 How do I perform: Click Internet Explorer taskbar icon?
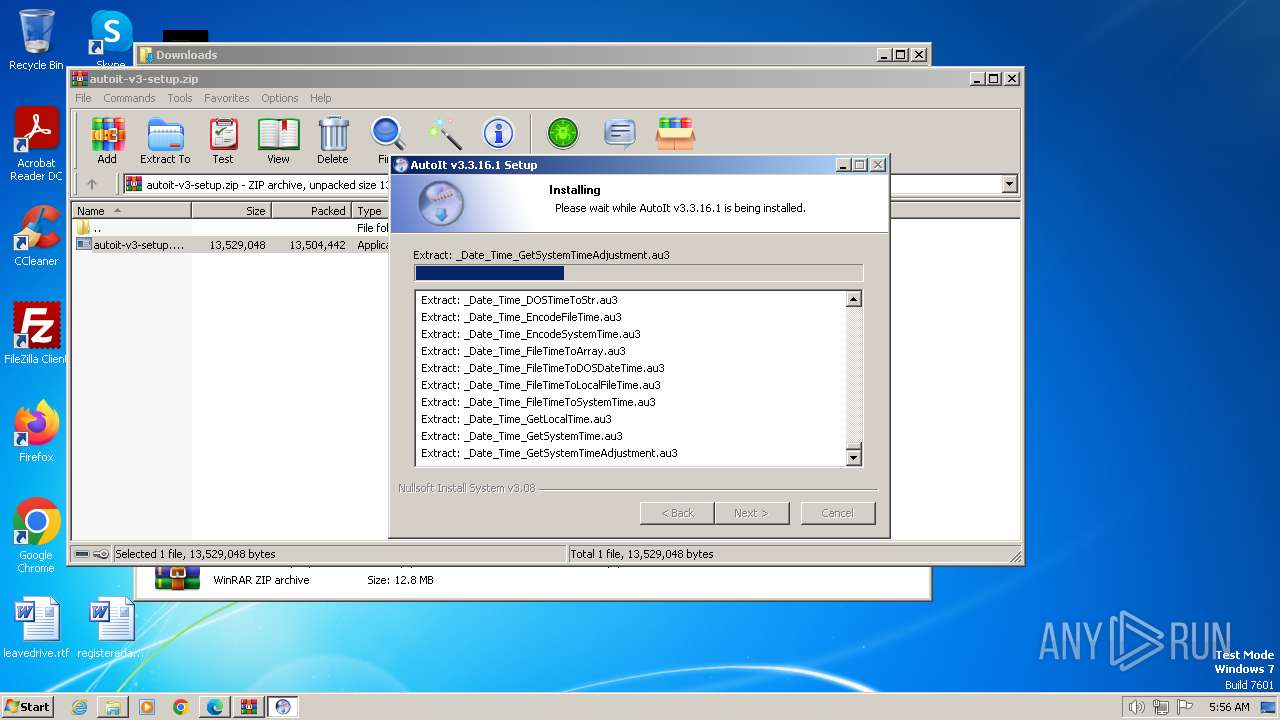79,707
